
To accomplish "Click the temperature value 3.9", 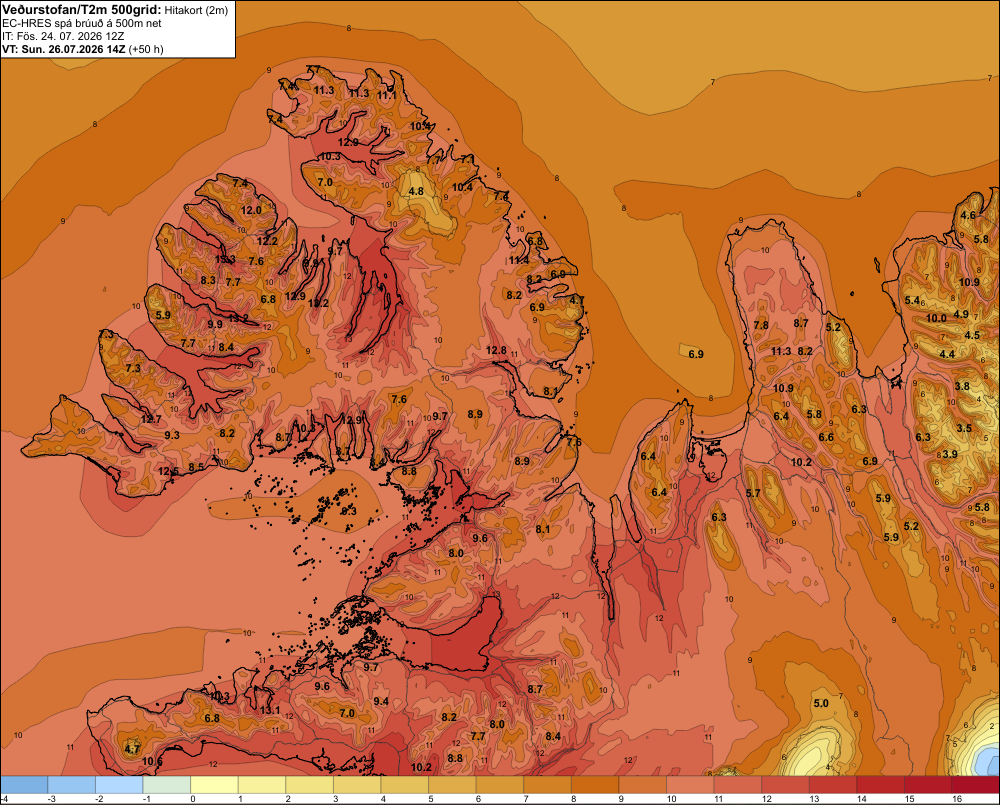I will (950, 454).
